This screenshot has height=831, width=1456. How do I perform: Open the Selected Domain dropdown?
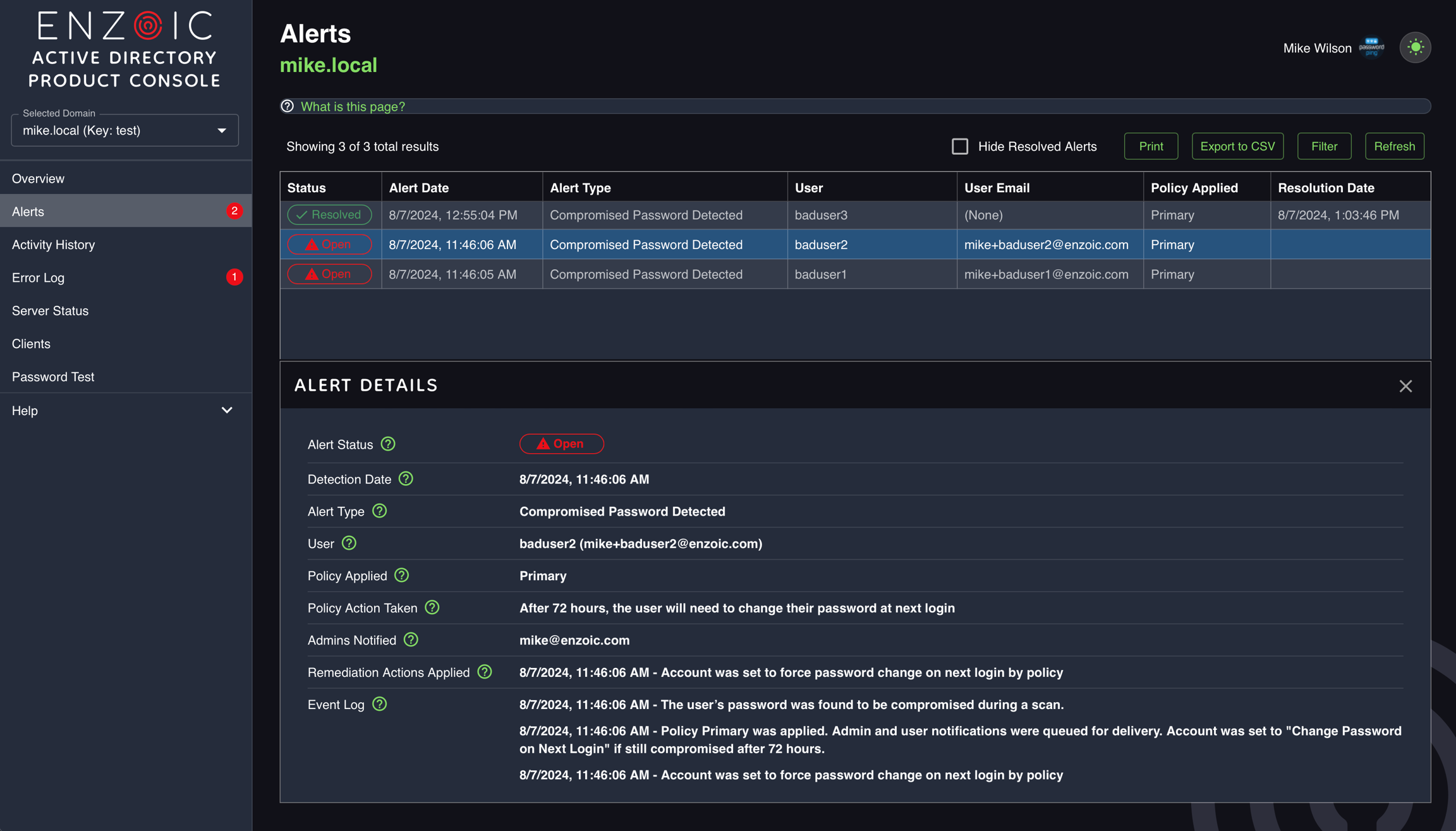[125, 131]
